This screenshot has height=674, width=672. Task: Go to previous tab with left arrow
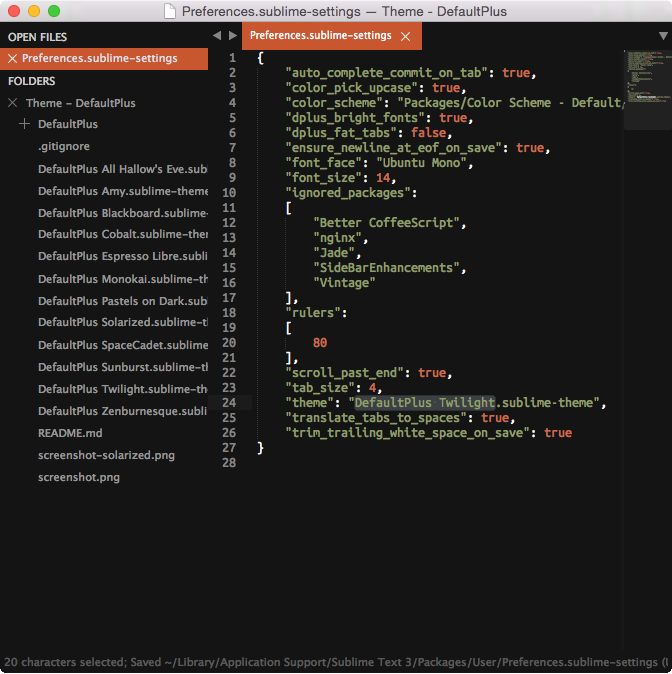(217, 36)
